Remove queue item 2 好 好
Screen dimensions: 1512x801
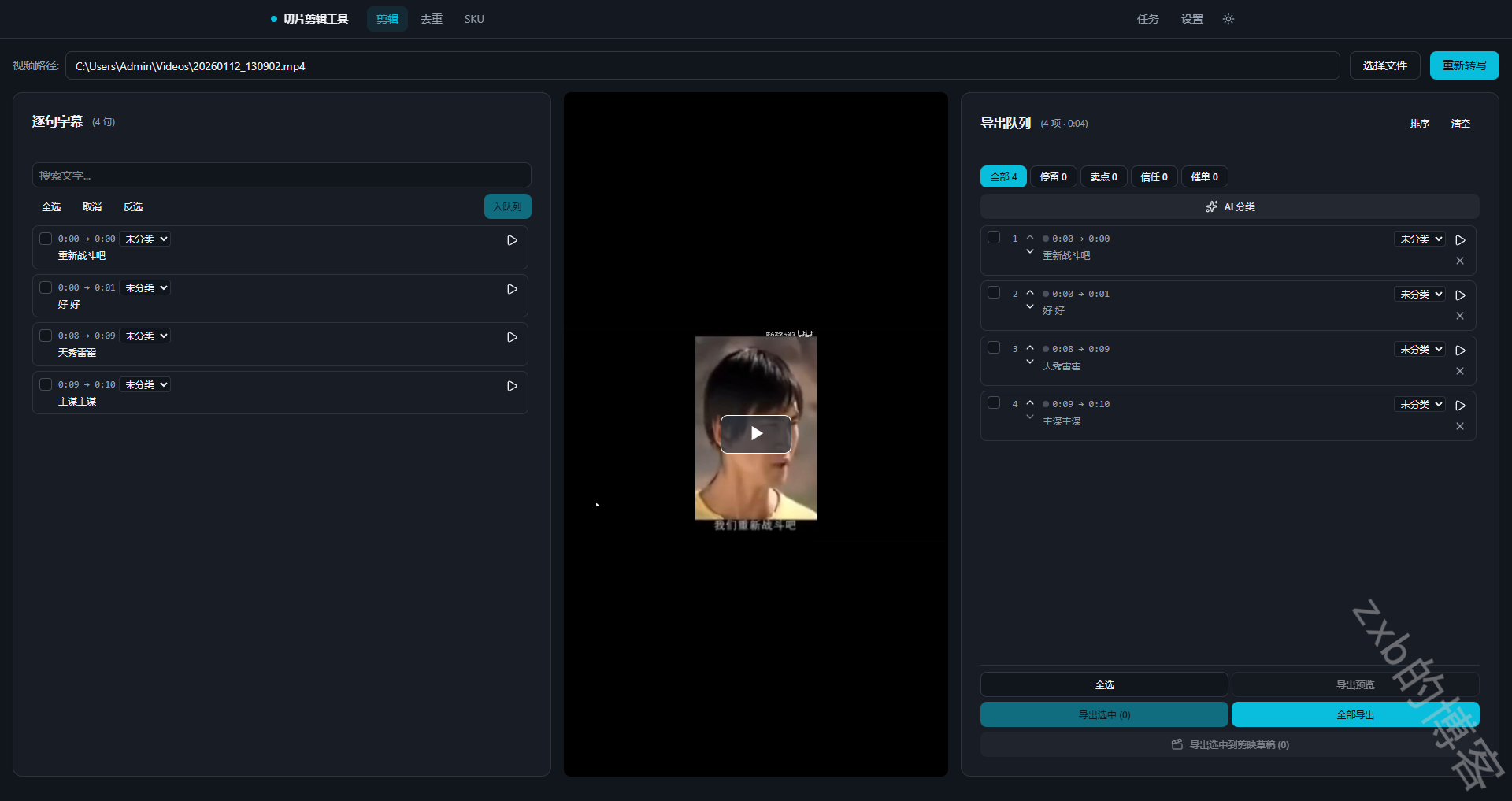[x=1460, y=316]
